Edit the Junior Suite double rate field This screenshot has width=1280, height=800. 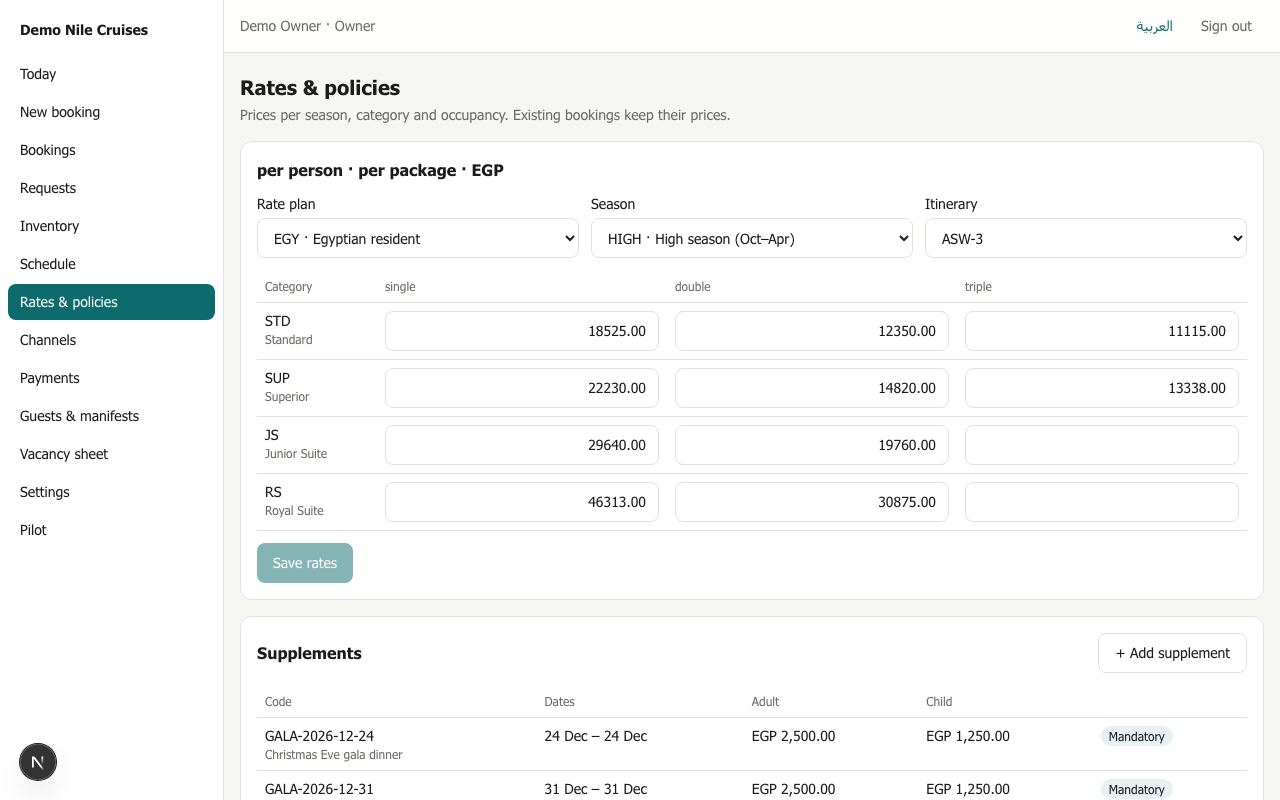coord(812,445)
